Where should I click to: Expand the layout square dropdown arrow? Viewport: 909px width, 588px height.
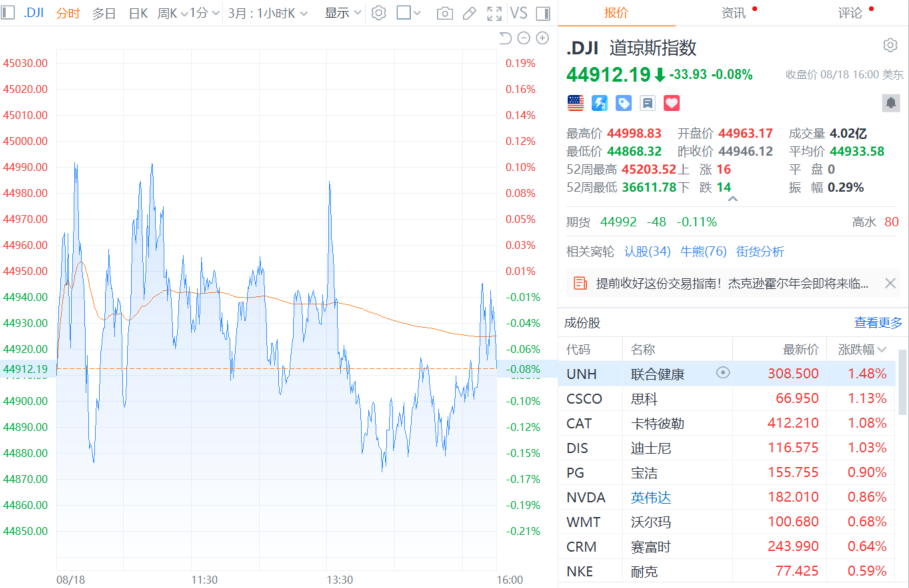click(417, 13)
